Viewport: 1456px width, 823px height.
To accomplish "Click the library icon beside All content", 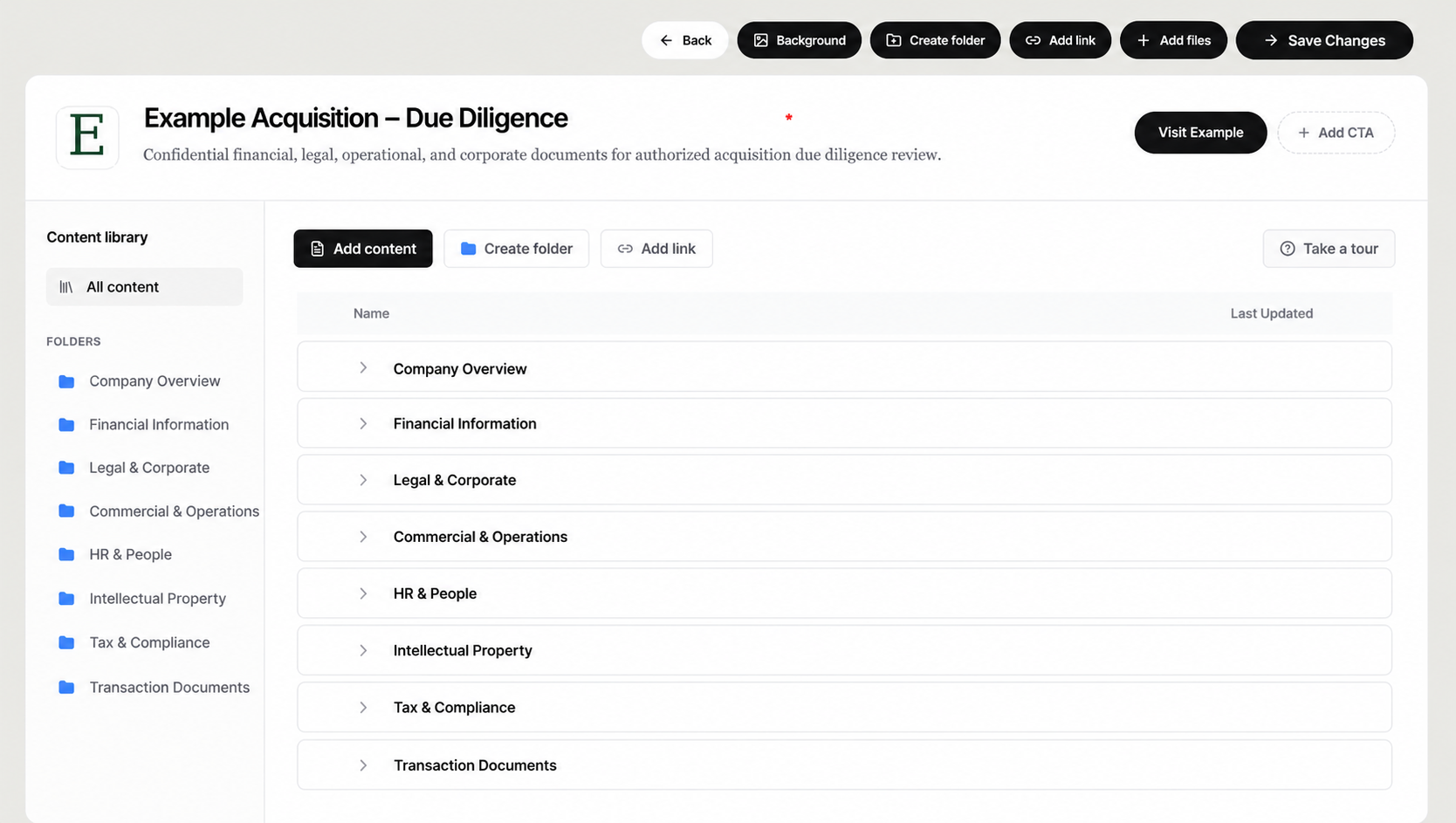I will click(66, 287).
